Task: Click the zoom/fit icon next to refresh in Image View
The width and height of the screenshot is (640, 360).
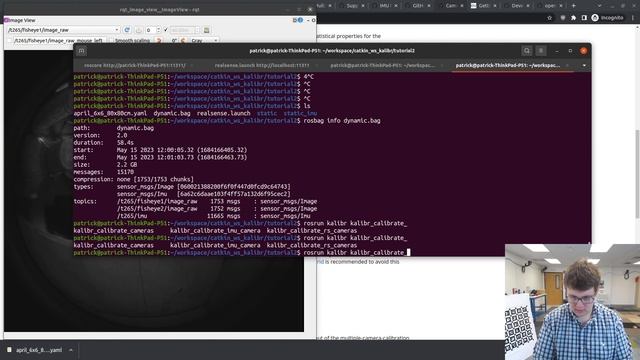Action: click(x=138, y=30)
